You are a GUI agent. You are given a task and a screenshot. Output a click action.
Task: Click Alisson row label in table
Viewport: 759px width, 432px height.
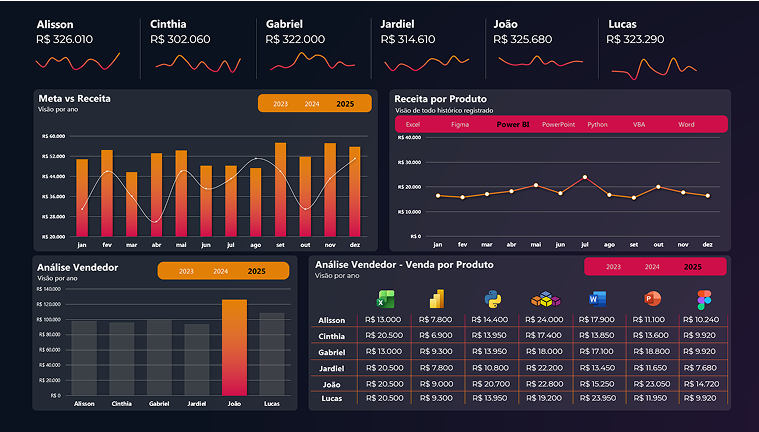click(332, 320)
